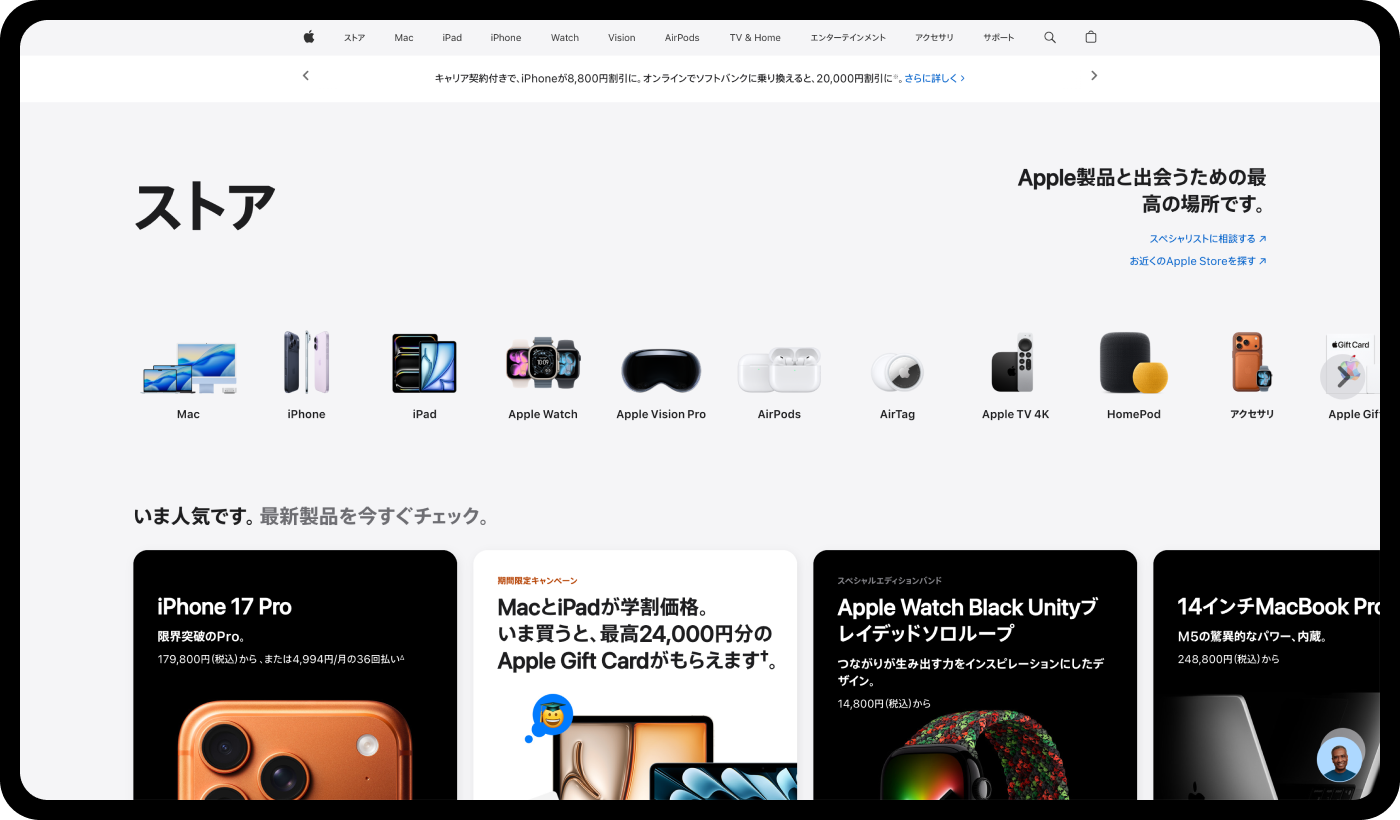
Task: Open the iPad menu in navigation bar
Action: pos(452,38)
